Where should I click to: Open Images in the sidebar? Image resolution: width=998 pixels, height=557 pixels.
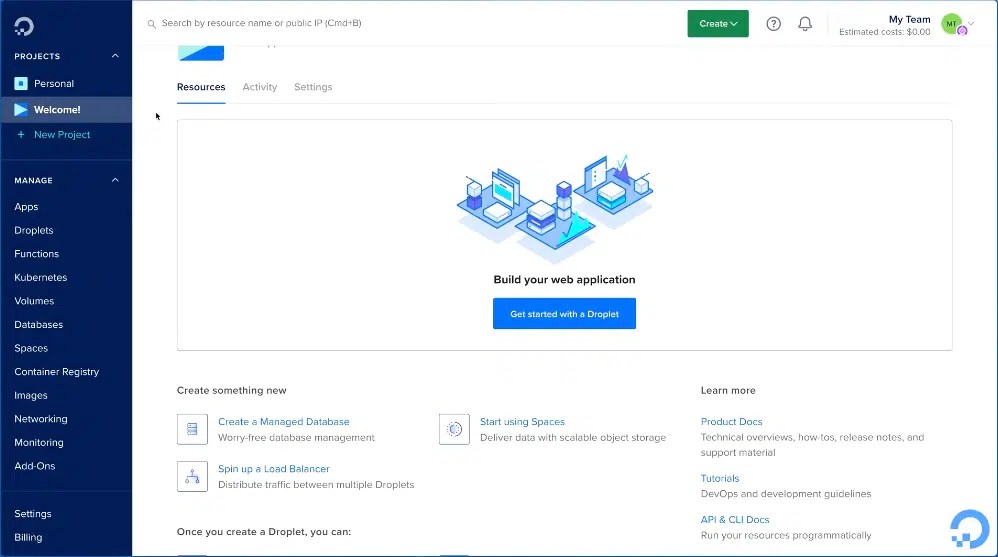(x=31, y=395)
